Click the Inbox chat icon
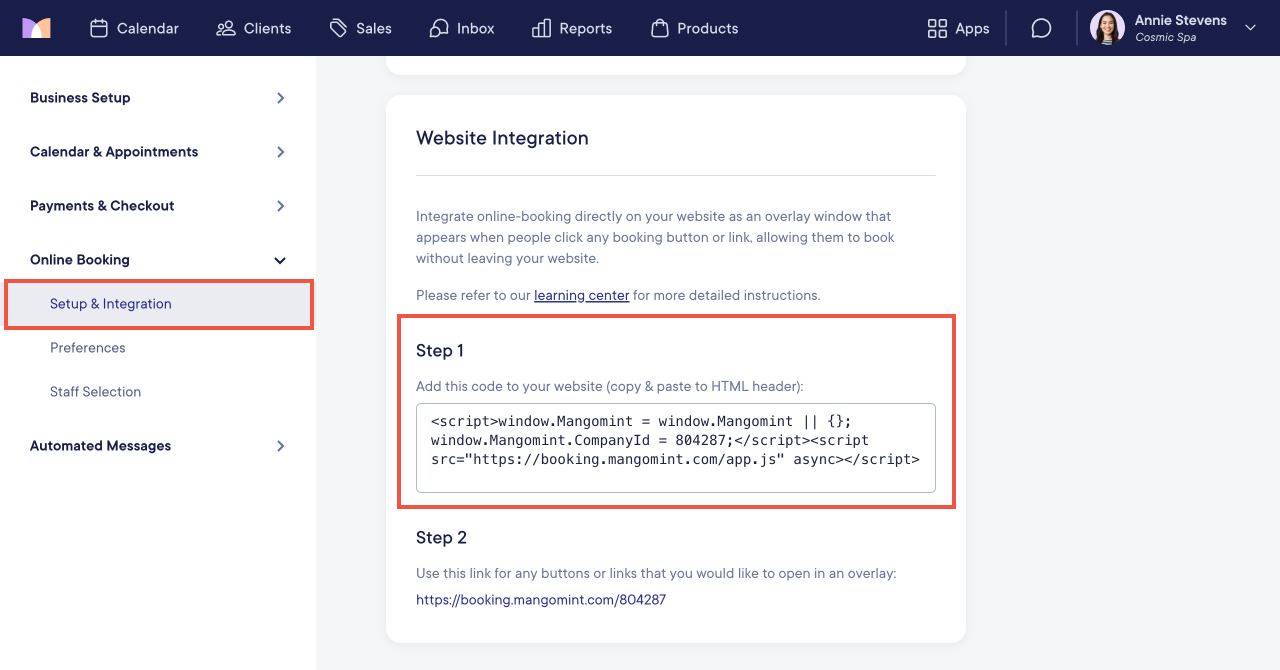 [439, 28]
